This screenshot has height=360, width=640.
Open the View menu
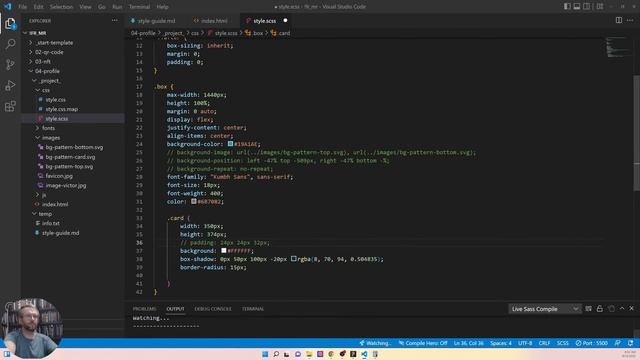[85, 7]
